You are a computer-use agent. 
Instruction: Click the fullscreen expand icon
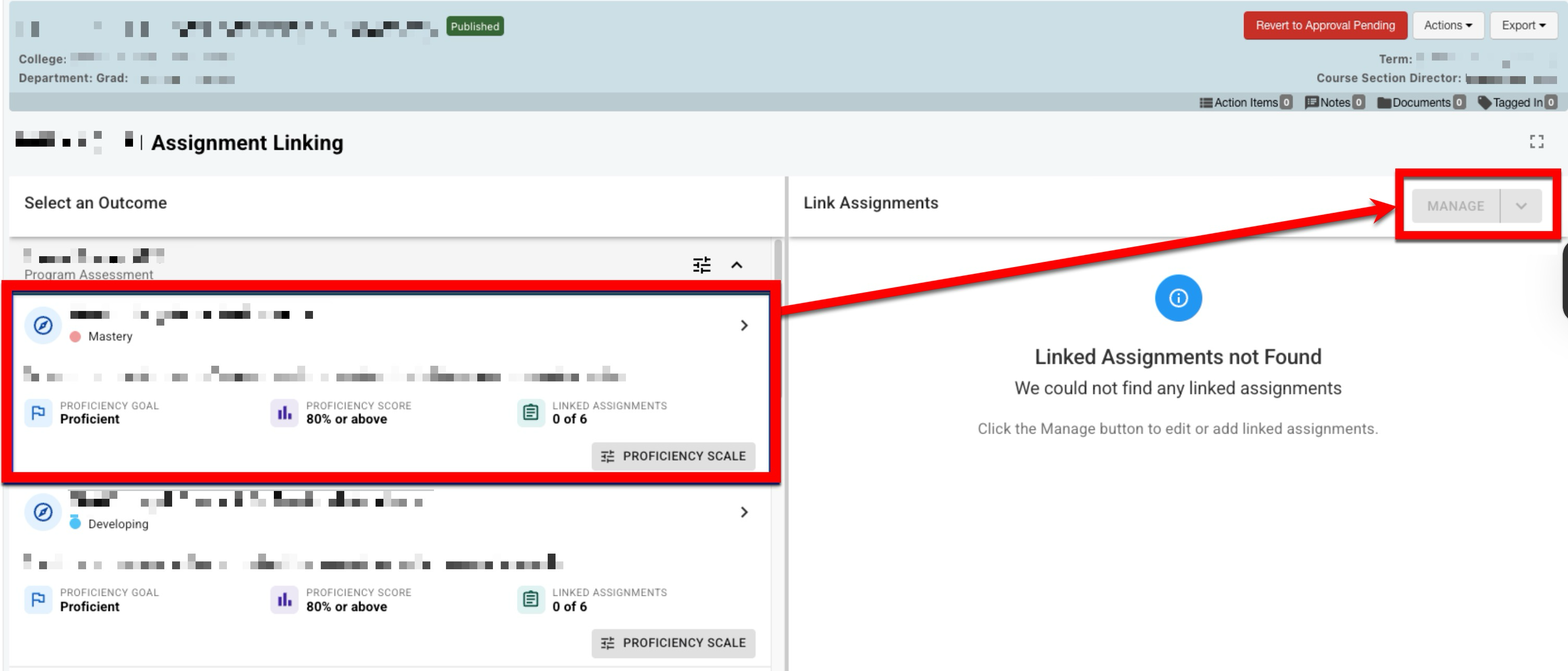[1536, 142]
